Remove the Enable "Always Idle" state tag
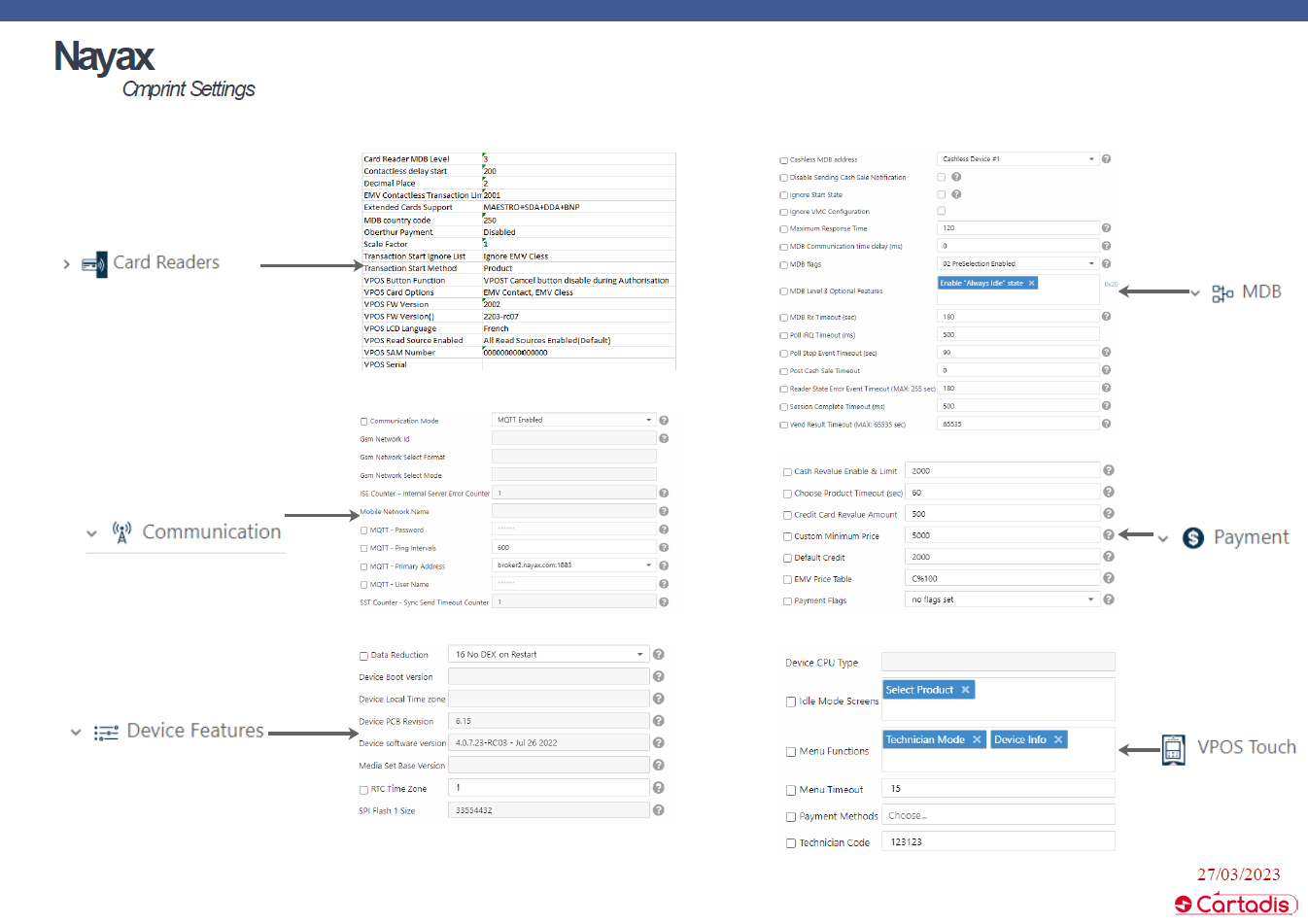The height and width of the screenshot is (924, 1308). [1032, 283]
